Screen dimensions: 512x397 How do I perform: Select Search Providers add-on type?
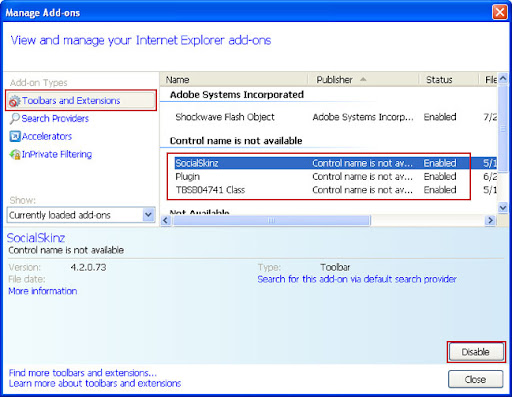coord(55,118)
